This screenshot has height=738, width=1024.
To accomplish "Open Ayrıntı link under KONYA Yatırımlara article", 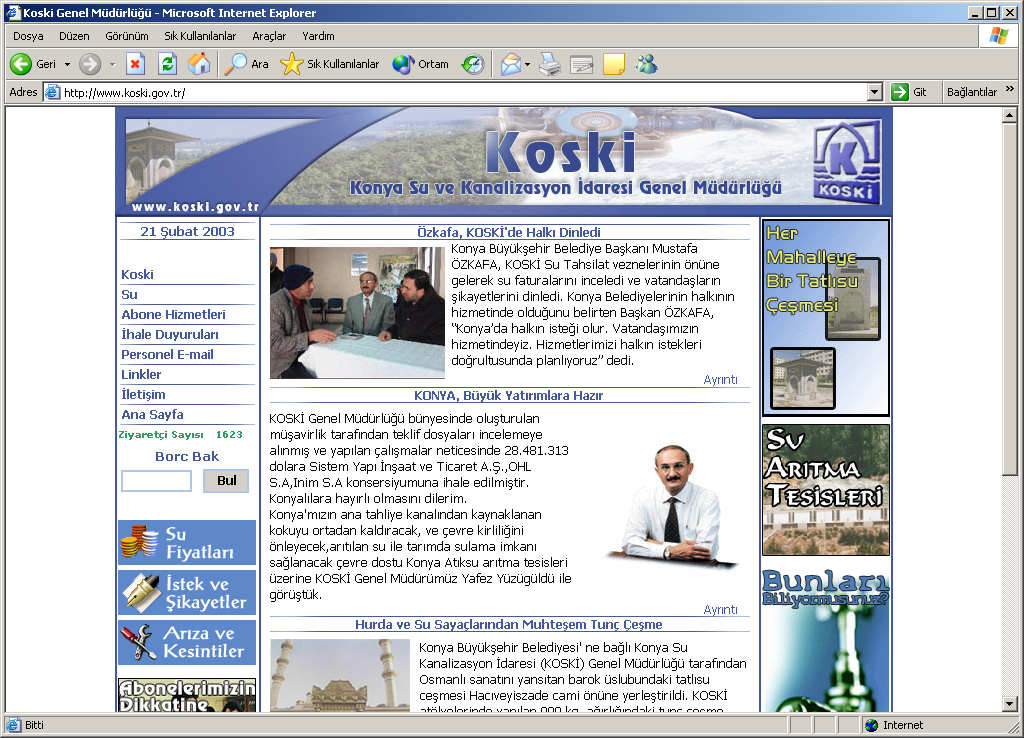I will [x=720, y=609].
